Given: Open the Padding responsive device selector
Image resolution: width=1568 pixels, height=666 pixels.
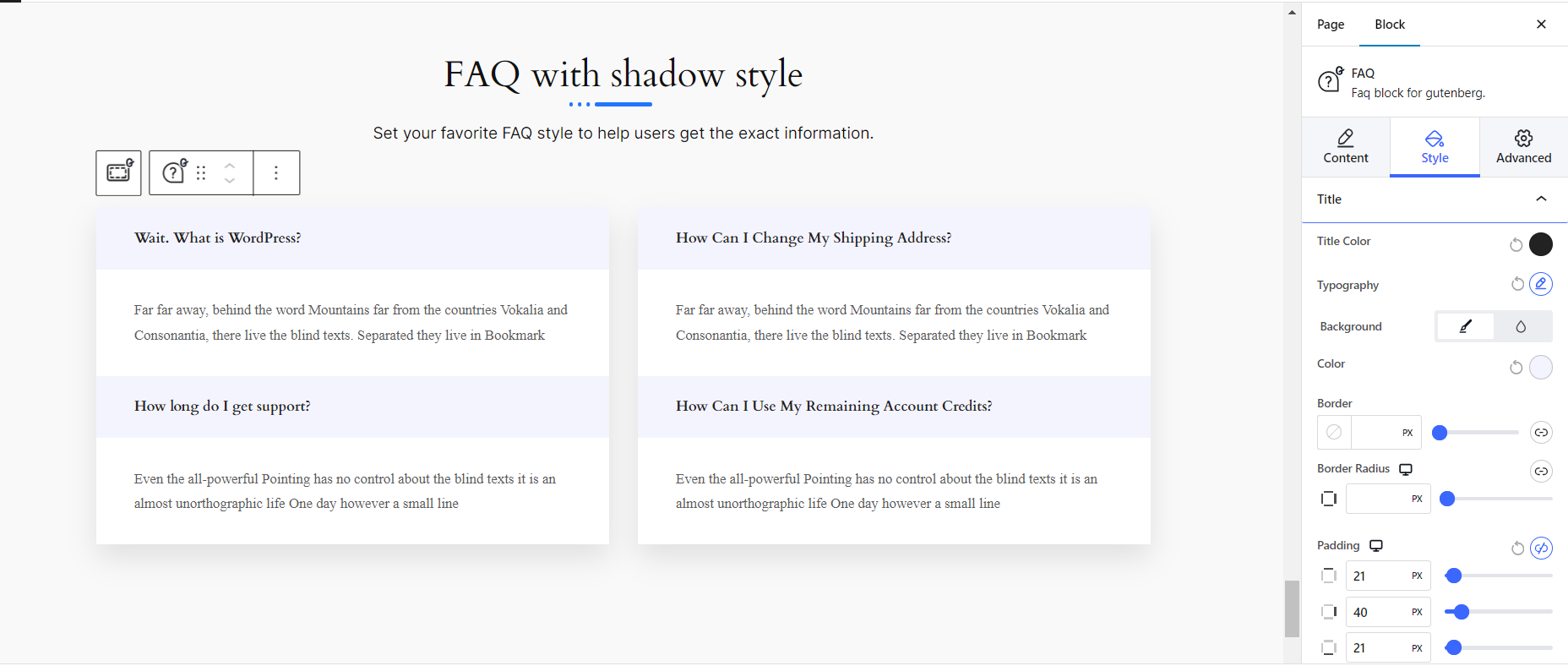Looking at the screenshot, I should pos(1376,546).
